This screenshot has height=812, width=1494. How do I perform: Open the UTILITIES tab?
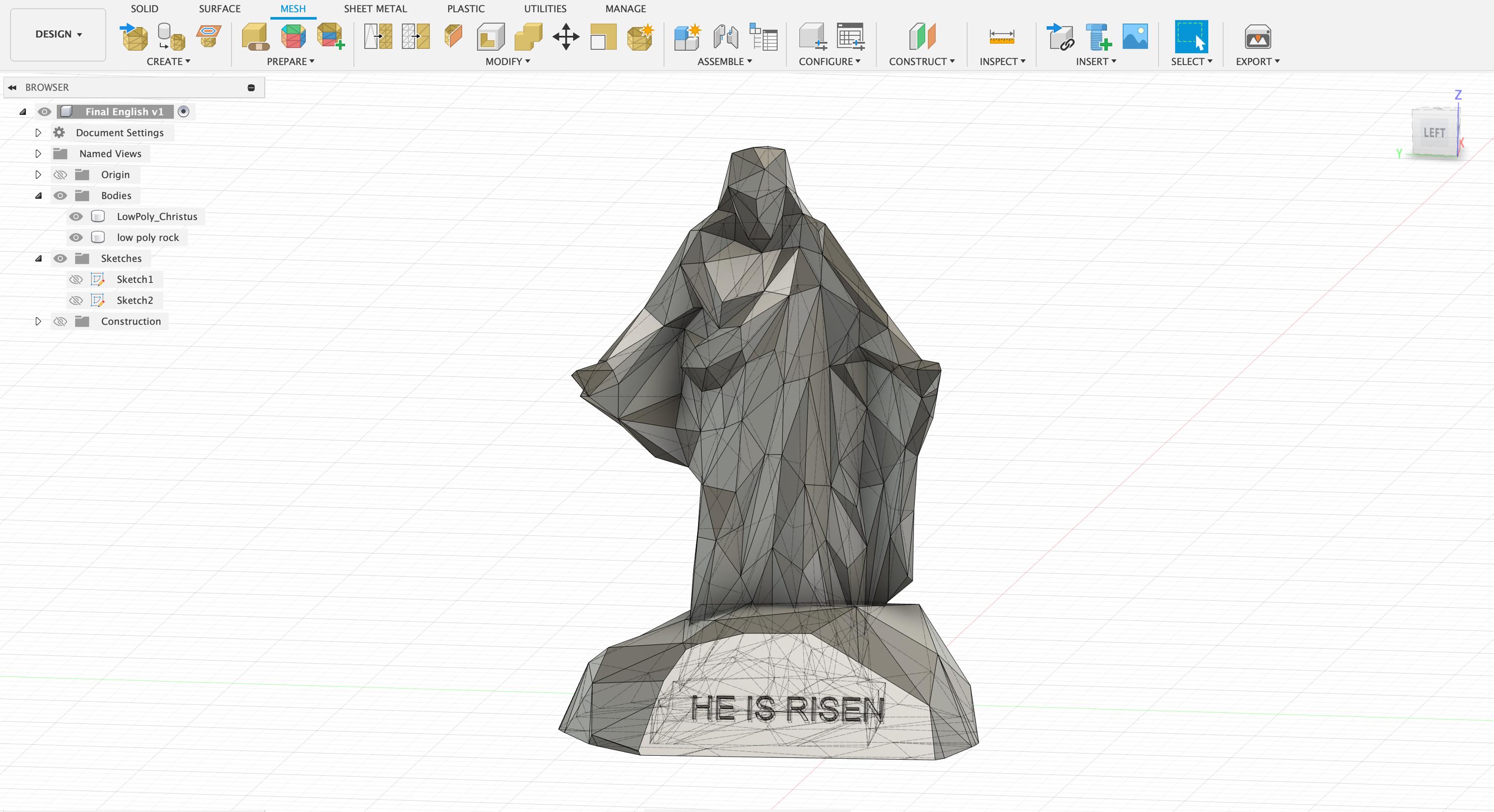tap(545, 8)
